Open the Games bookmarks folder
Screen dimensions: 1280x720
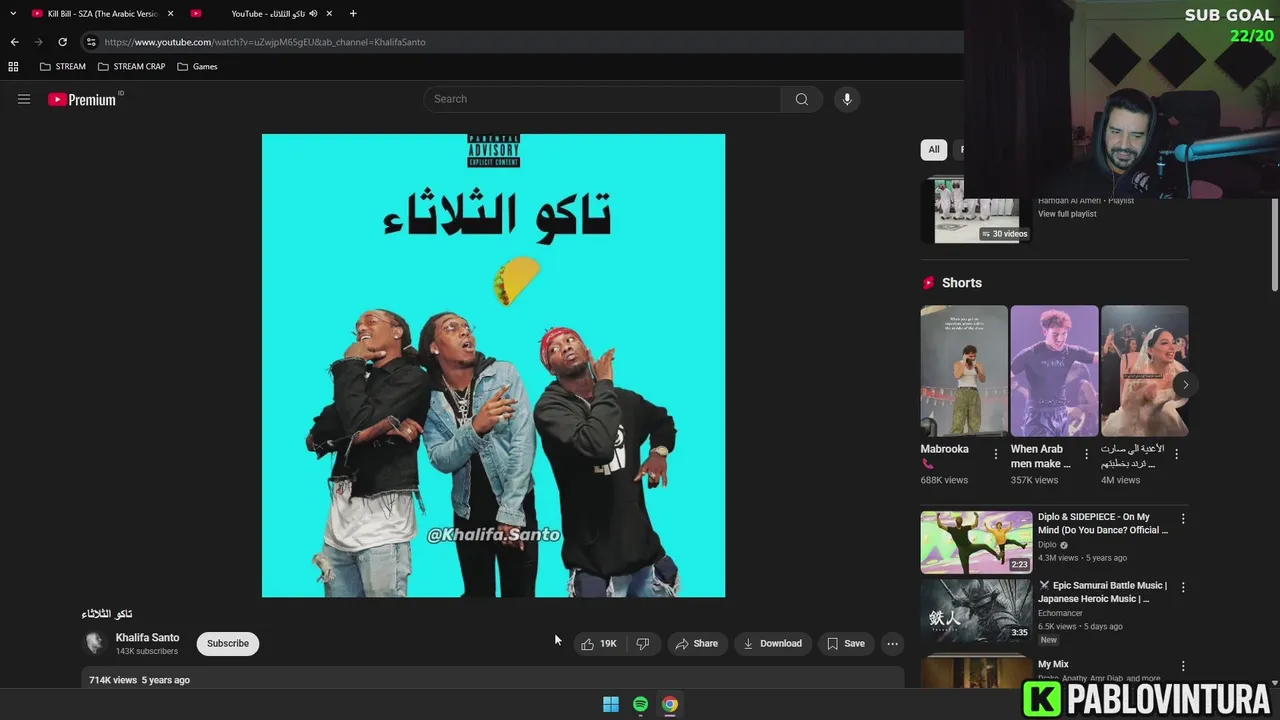point(197,67)
